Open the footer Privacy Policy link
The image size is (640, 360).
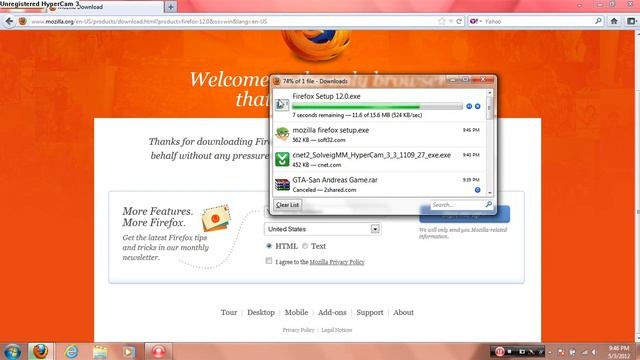click(x=298, y=330)
